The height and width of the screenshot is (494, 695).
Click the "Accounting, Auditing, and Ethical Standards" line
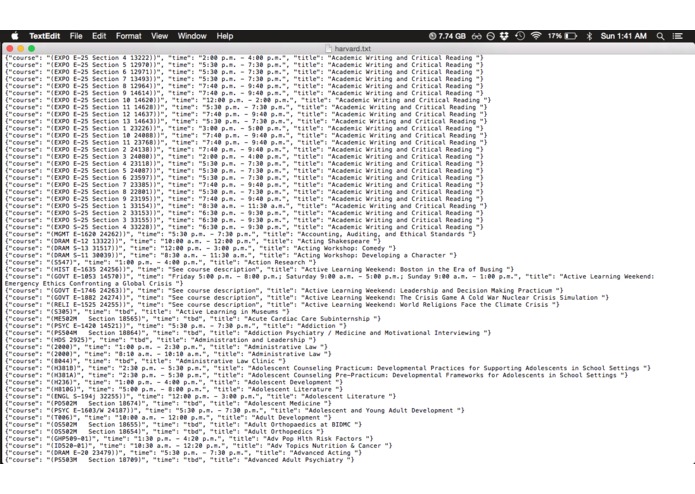point(240,234)
